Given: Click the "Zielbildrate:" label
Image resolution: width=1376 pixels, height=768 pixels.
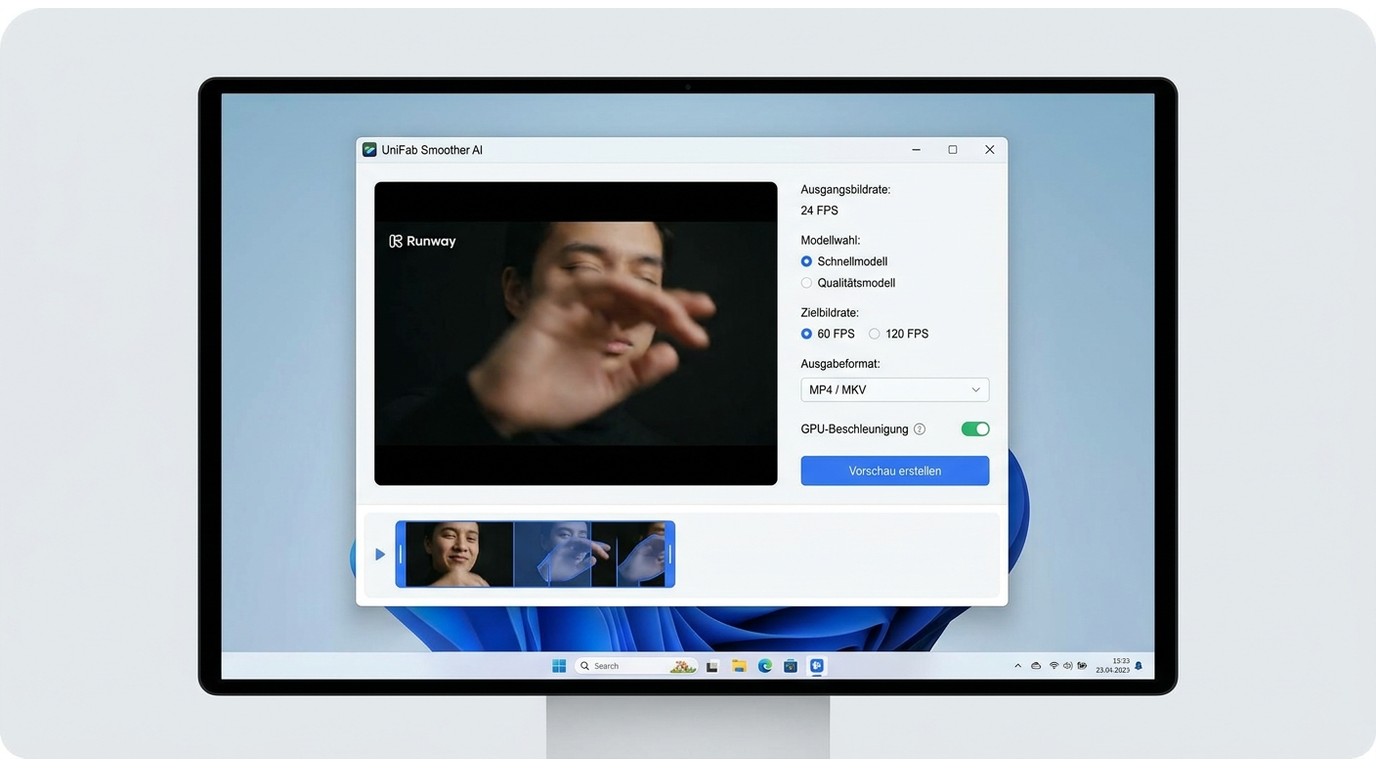Looking at the screenshot, I should pos(830,313).
